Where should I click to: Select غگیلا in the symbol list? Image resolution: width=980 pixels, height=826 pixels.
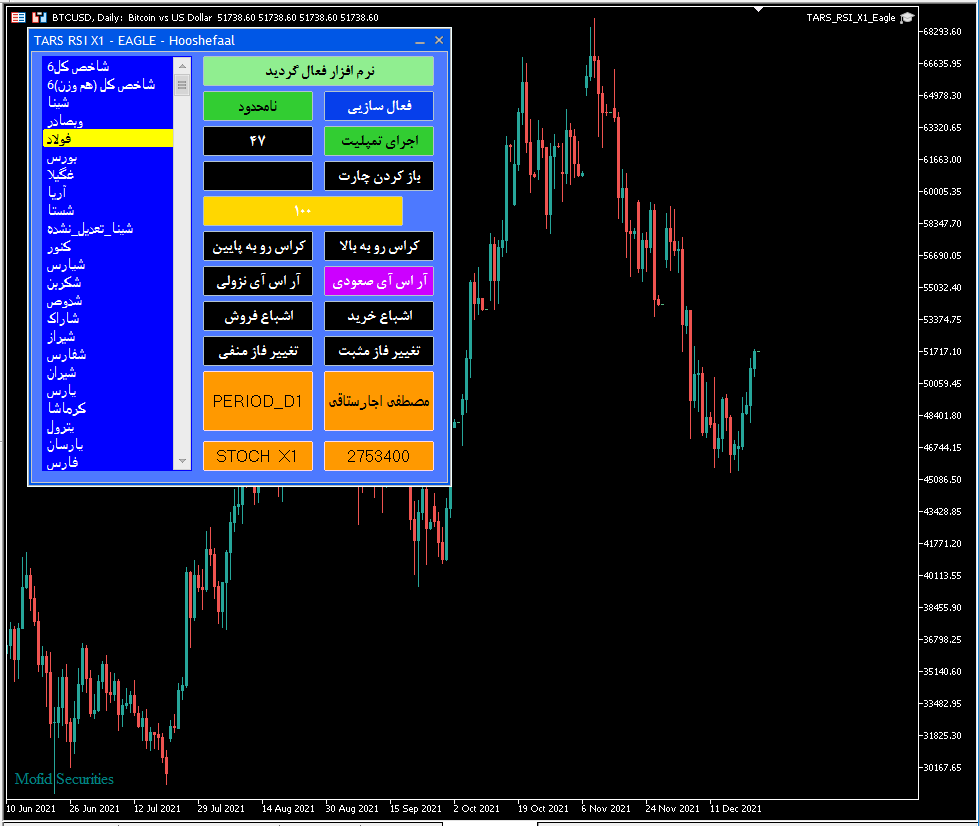point(108,174)
